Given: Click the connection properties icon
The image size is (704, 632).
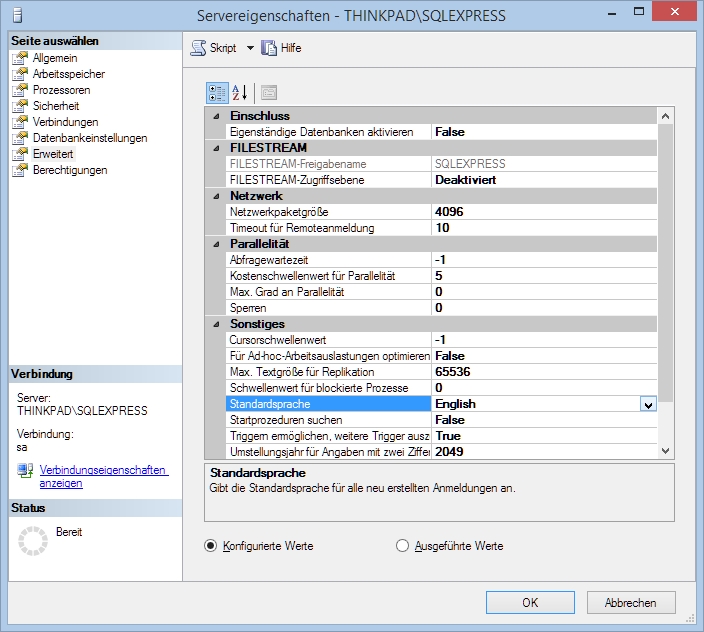Looking at the screenshot, I should [25, 470].
